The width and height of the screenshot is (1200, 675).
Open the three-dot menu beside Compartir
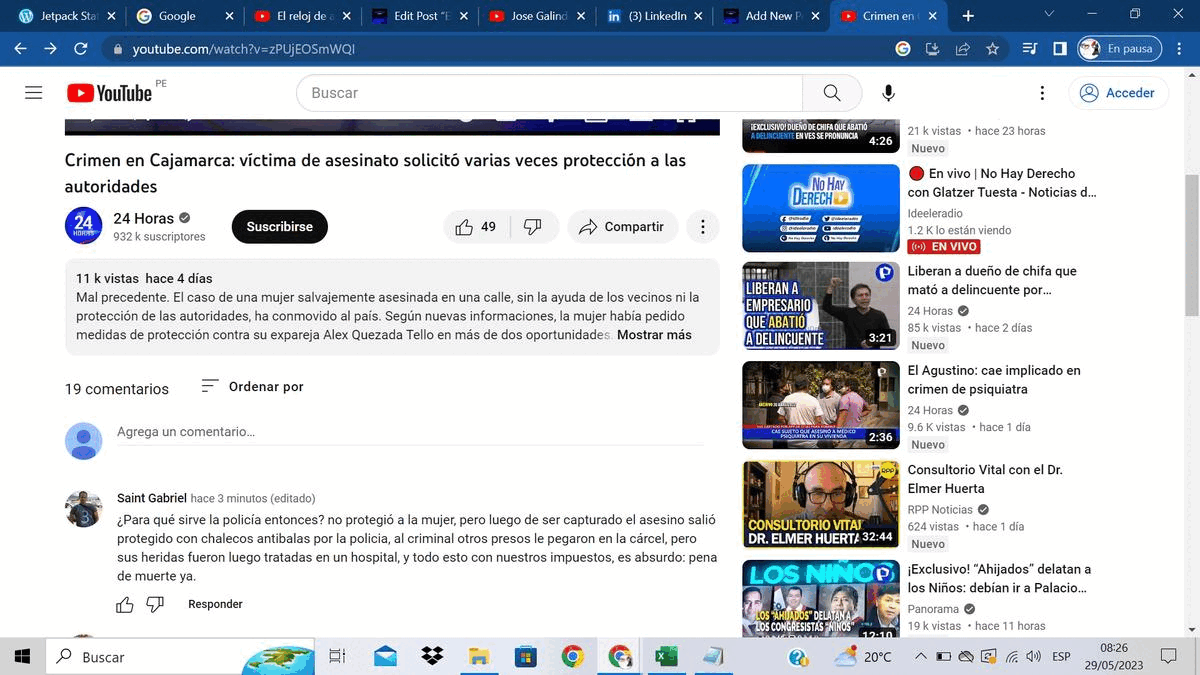[703, 226]
